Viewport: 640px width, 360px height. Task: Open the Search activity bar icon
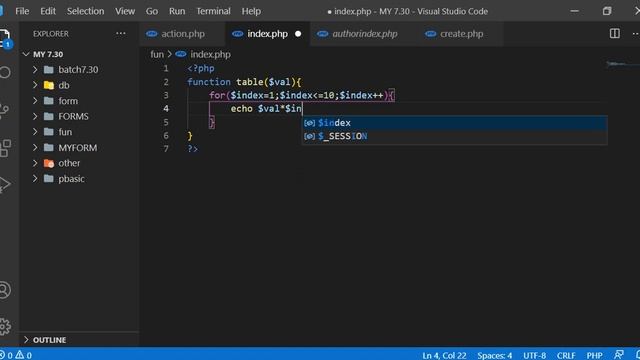pyautogui.click(x=4, y=73)
